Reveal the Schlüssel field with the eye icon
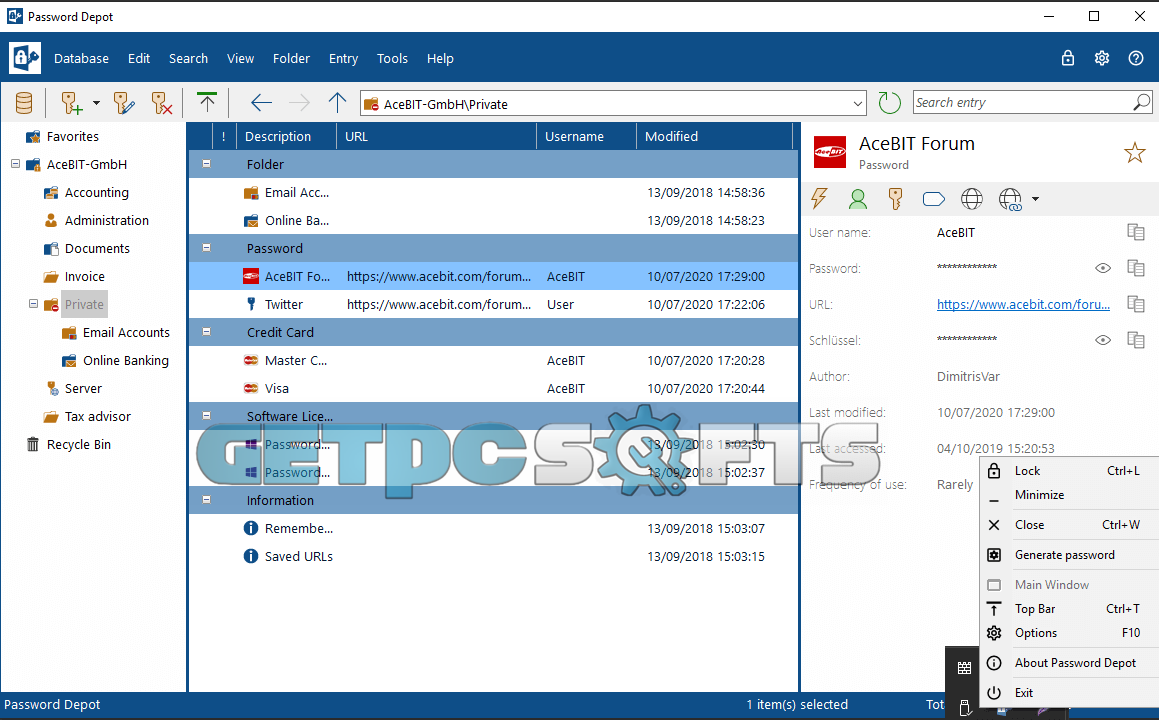 coord(1102,340)
